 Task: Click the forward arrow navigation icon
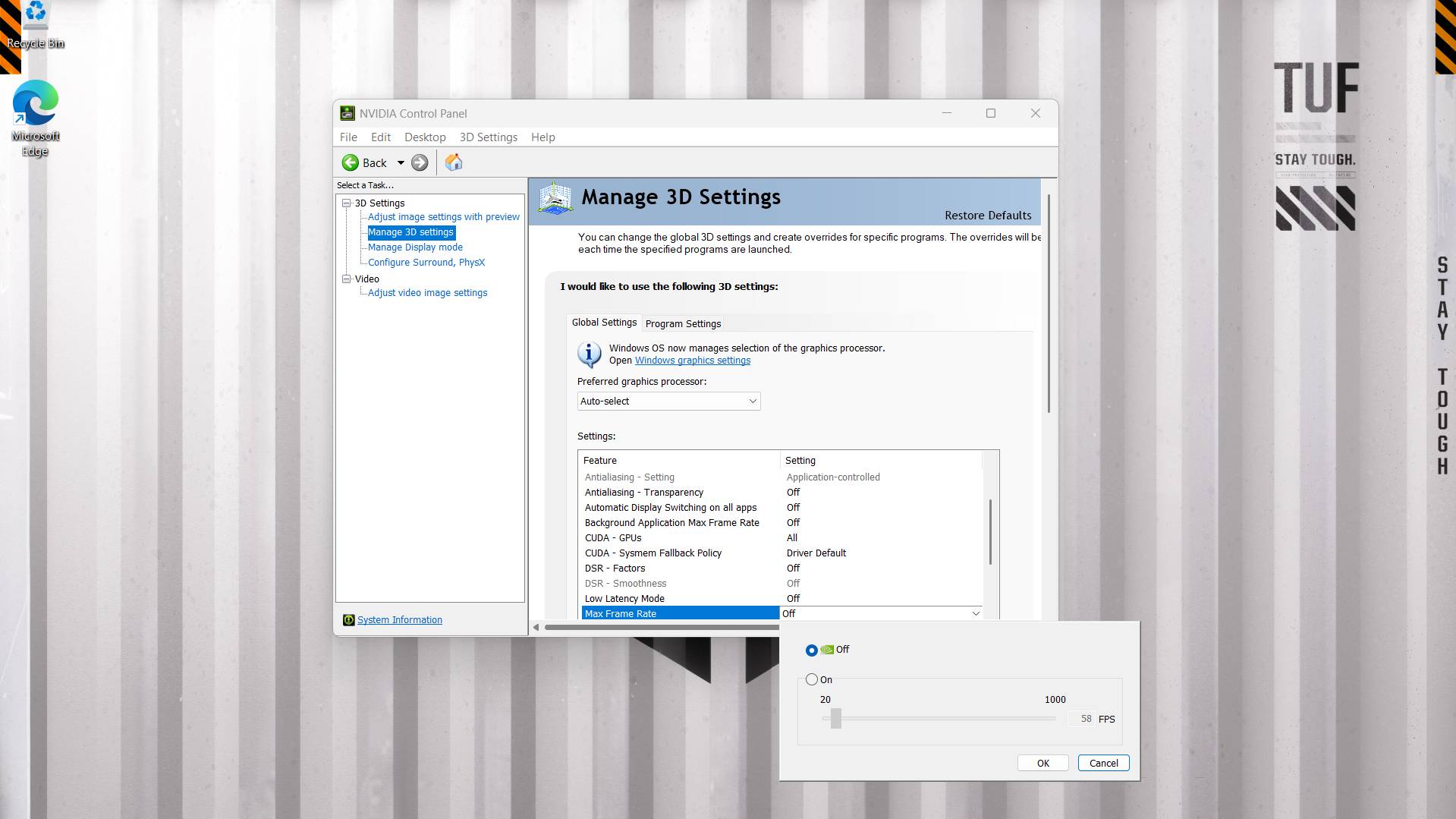(x=419, y=162)
